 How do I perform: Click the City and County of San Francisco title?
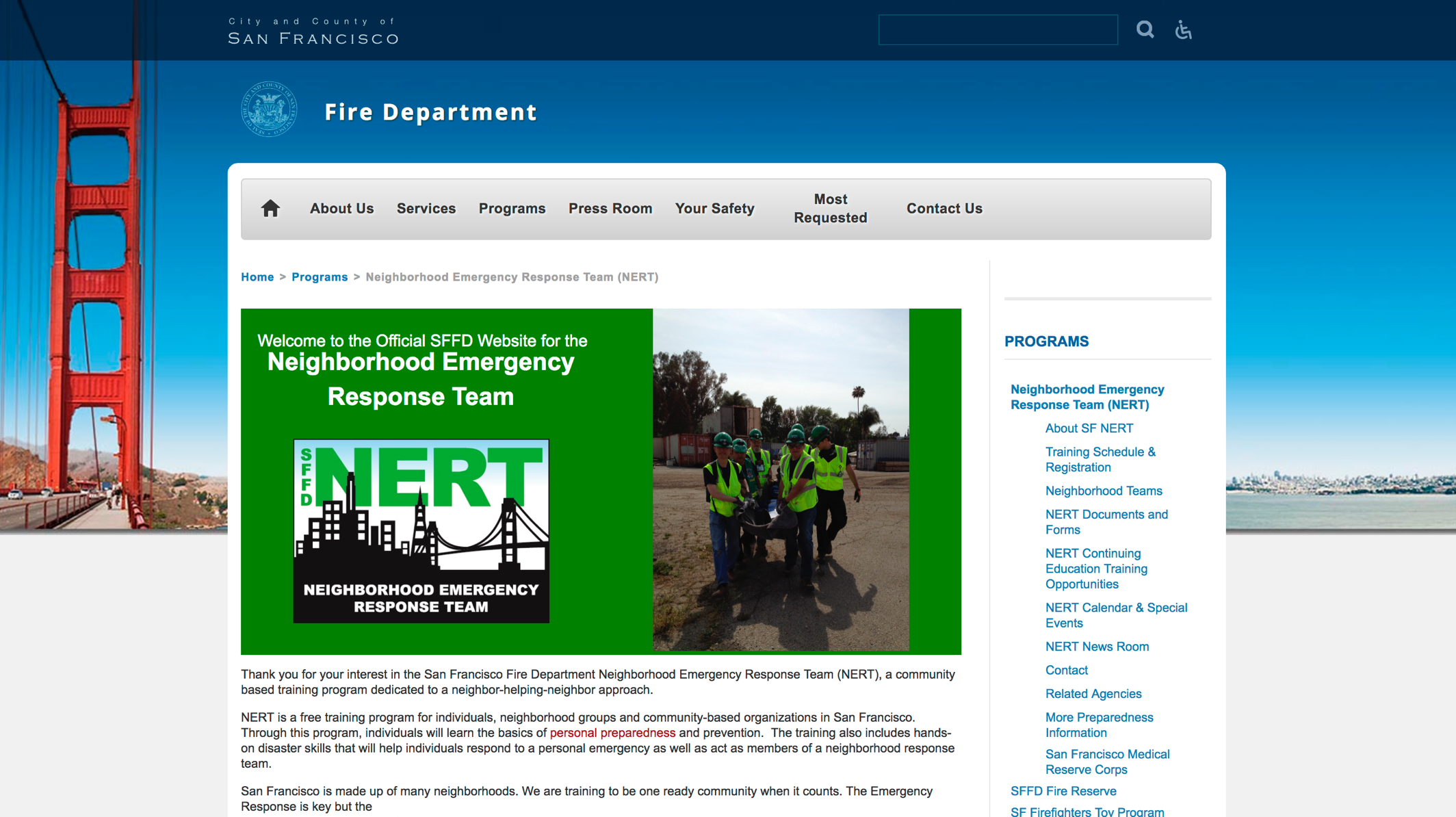click(x=313, y=31)
